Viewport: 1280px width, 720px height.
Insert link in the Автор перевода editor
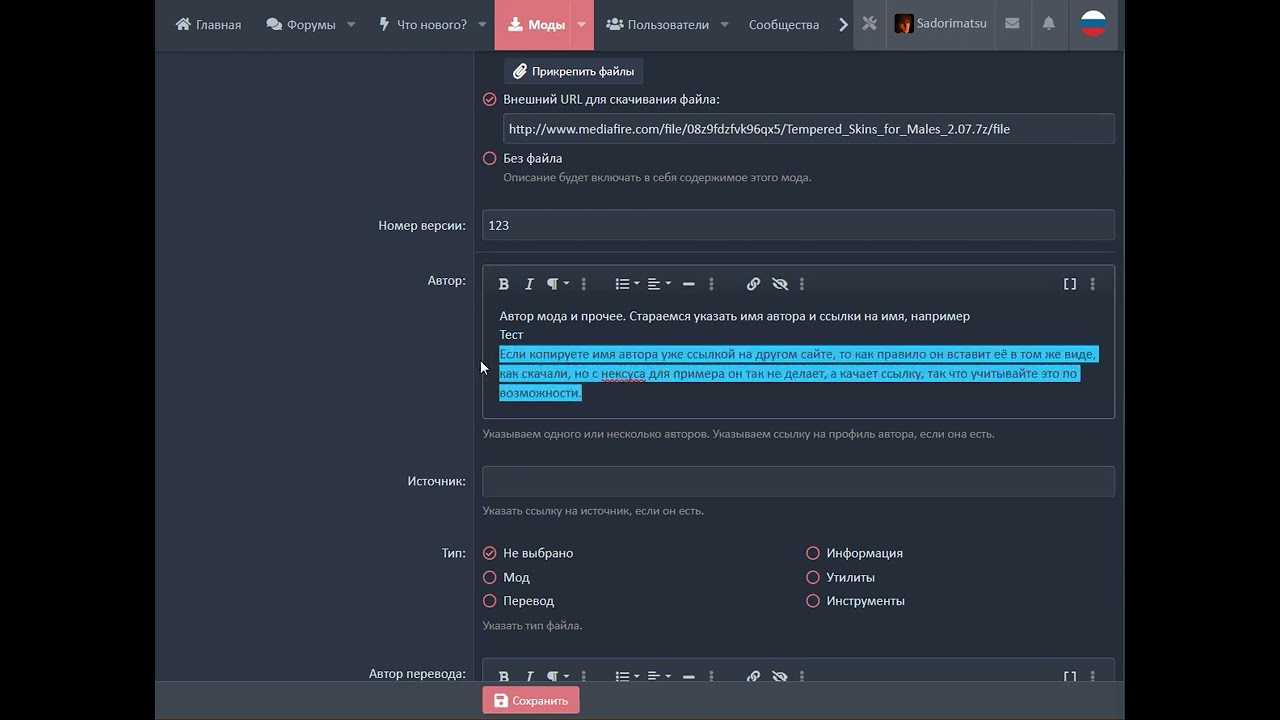753,676
